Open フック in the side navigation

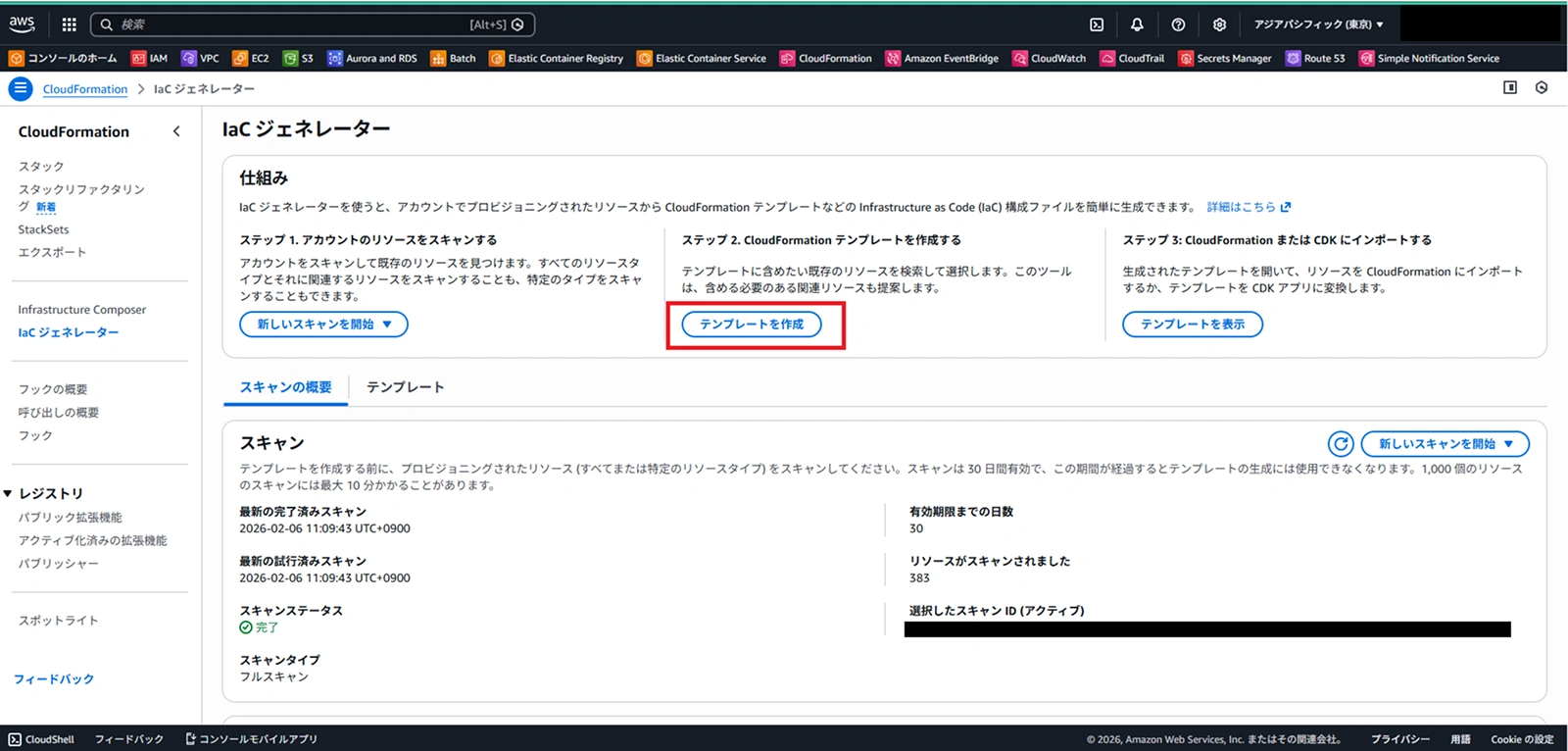(35, 435)
